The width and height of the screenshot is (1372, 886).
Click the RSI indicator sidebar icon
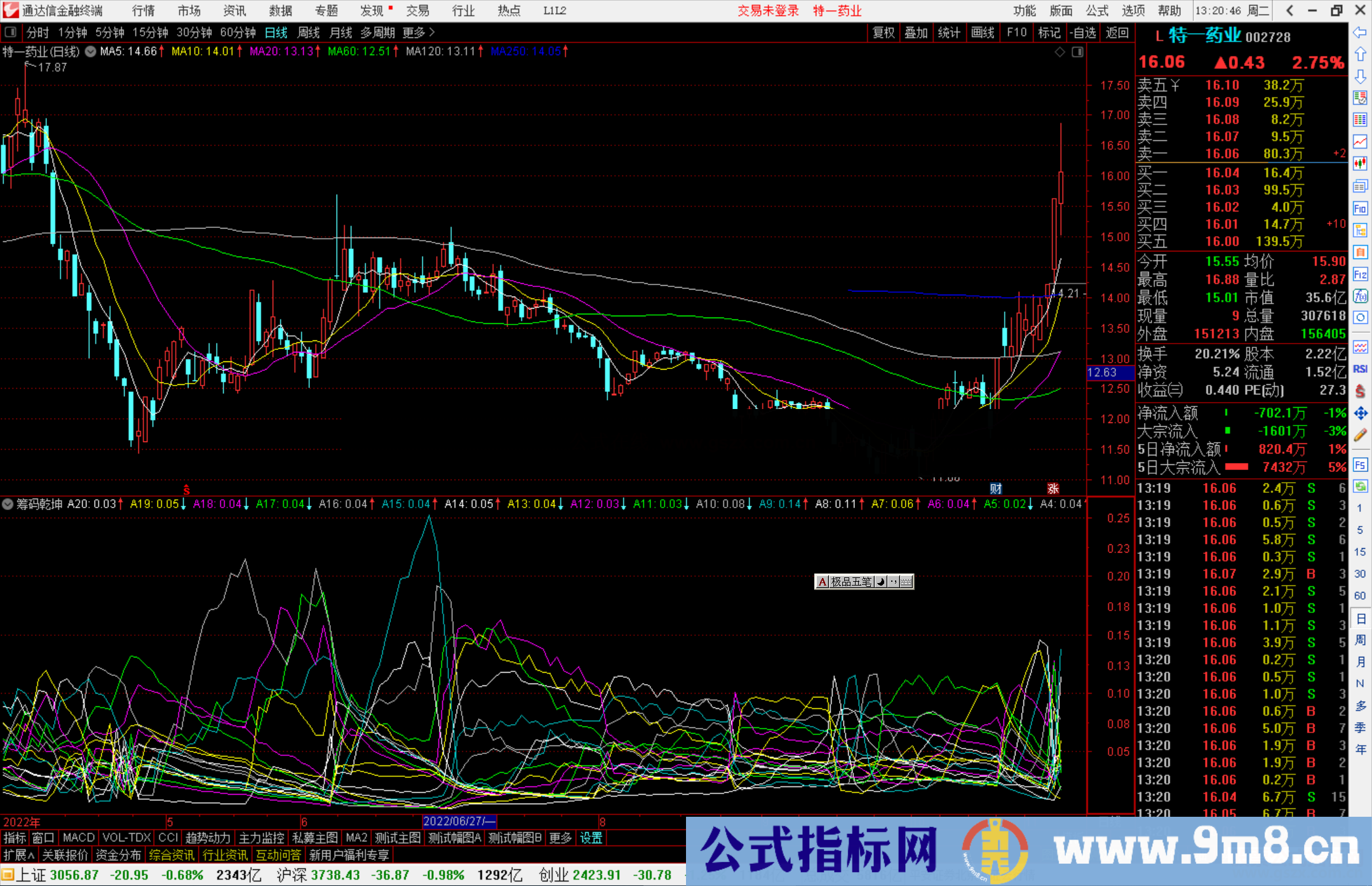[x=1360, y=369]
